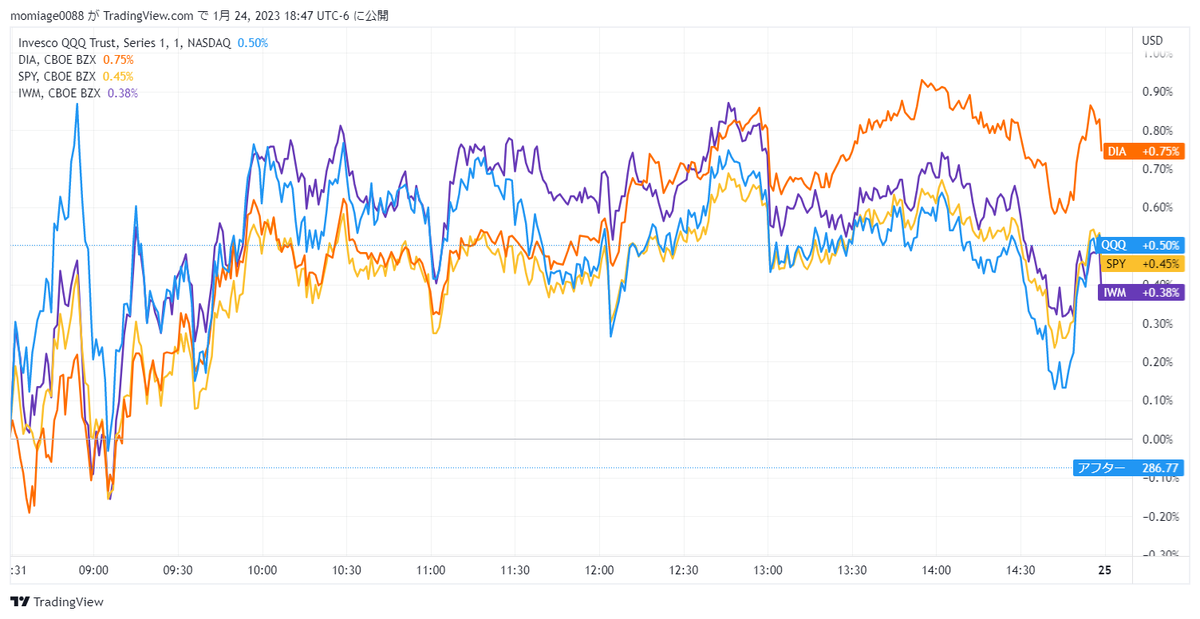Click the 0.90% price scale tick
The image size is (1200, 619).
pos(1158,92)
